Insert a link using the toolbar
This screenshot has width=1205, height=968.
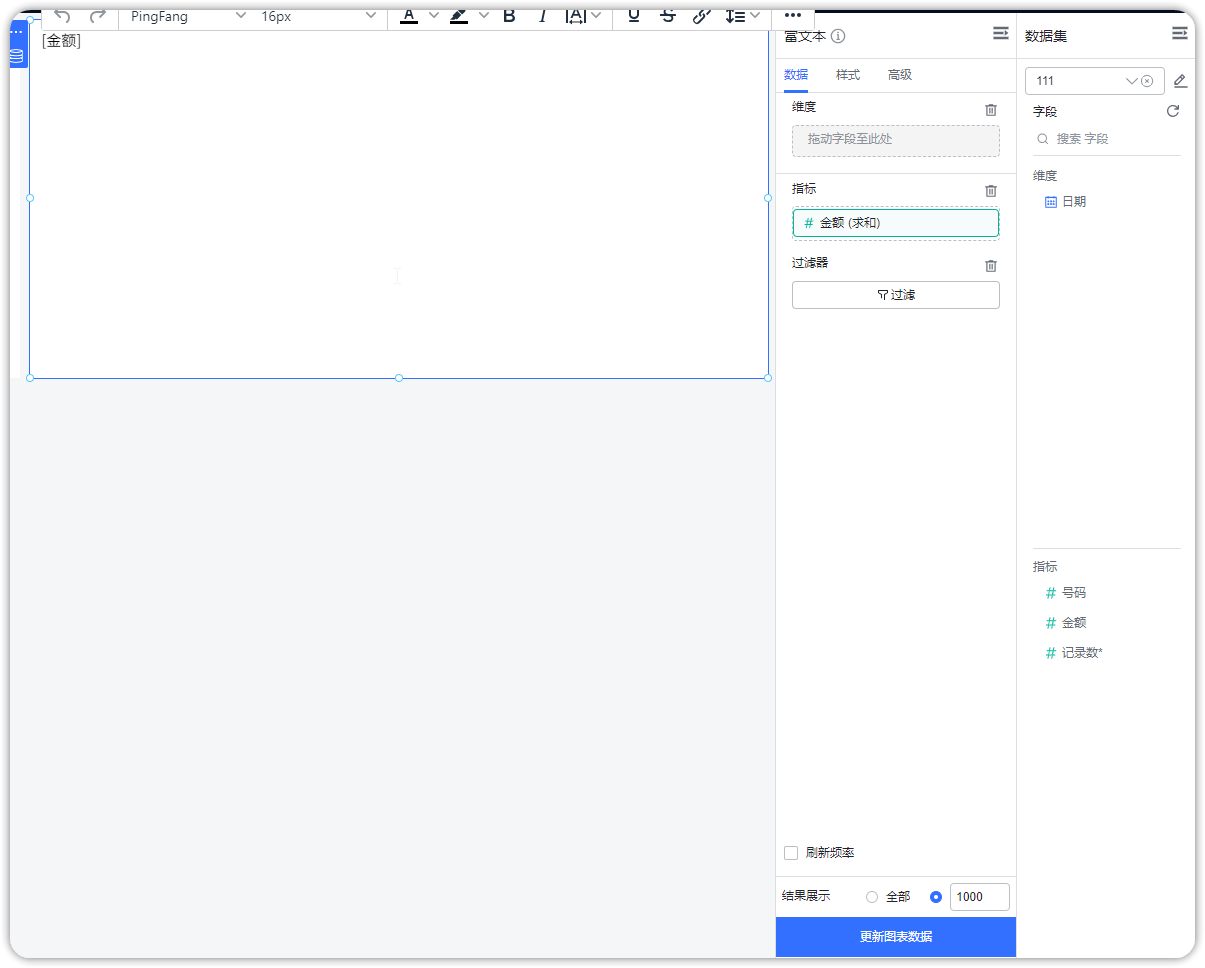[702, 16]
